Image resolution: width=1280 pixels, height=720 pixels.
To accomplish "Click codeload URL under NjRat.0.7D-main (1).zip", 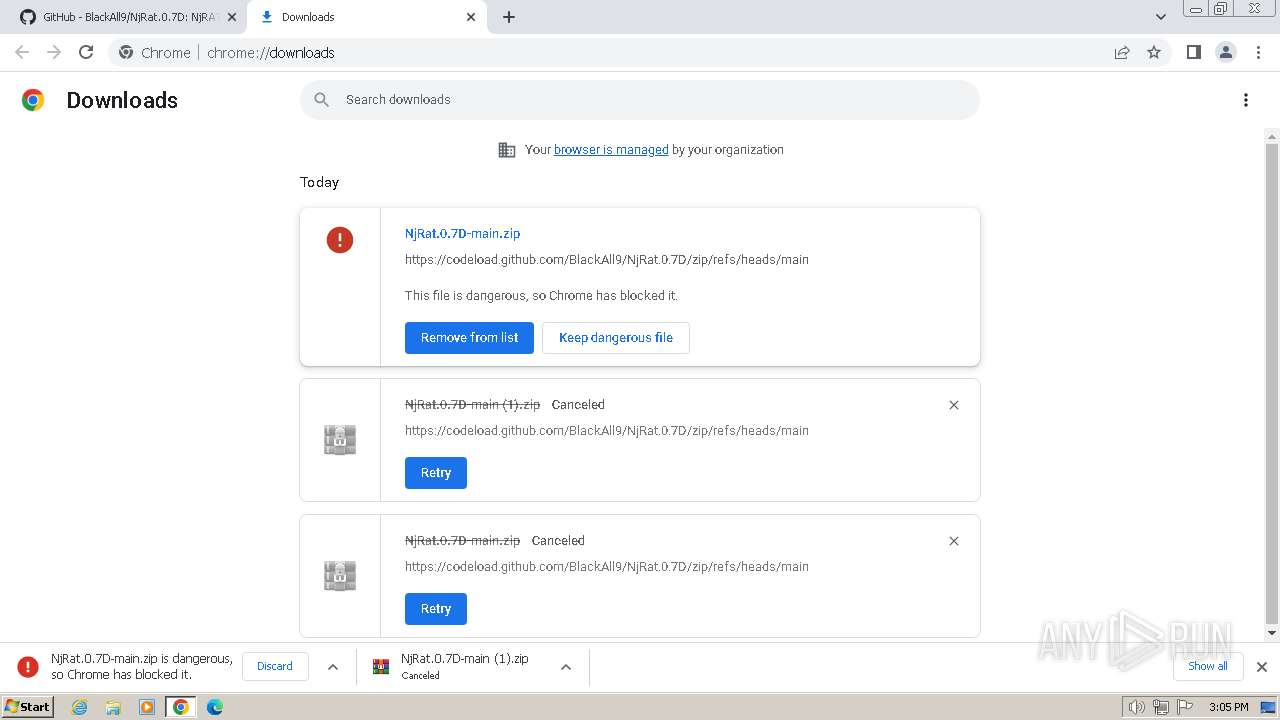I will [x=607, y=430].
